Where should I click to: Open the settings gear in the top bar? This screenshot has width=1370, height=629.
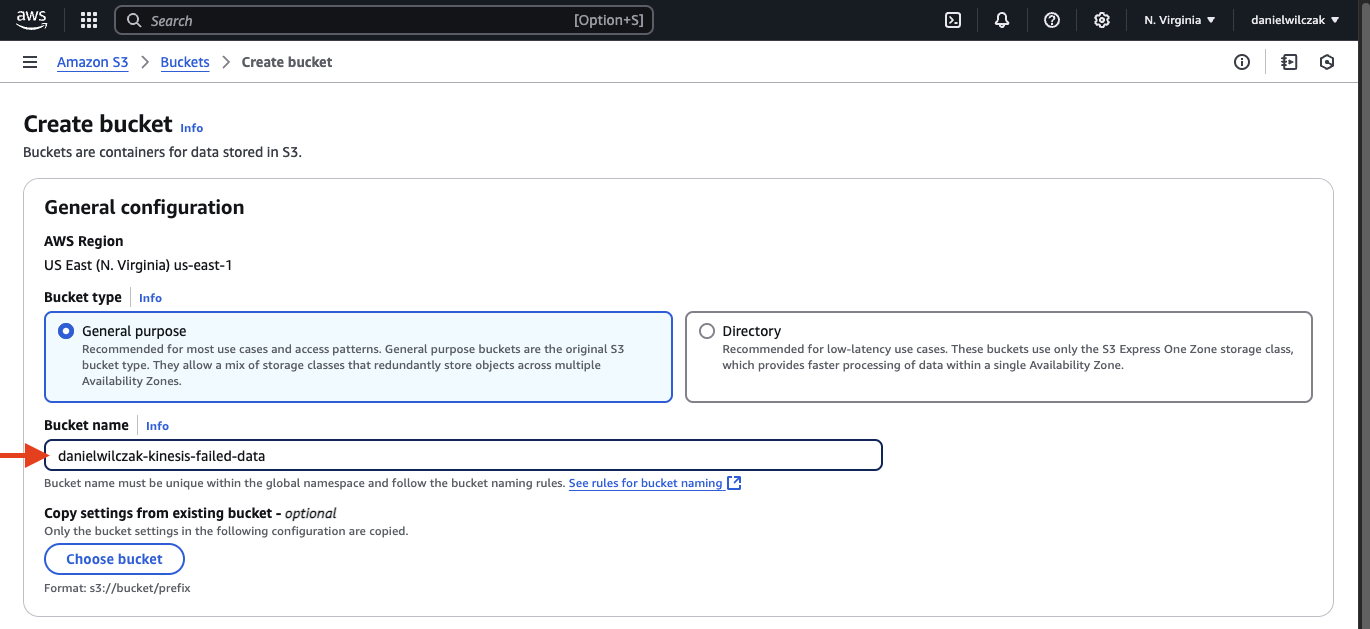pyautogui.click(x=1102, y=20)
